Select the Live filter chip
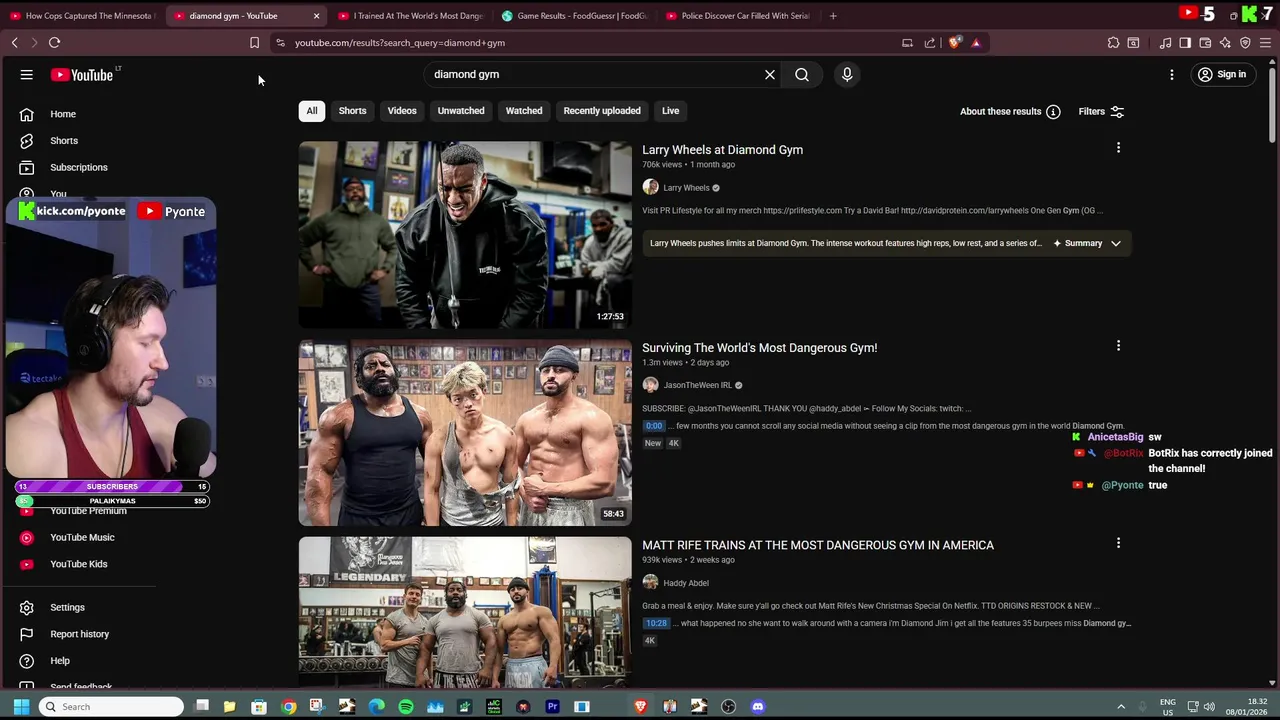 click(670, 111)
